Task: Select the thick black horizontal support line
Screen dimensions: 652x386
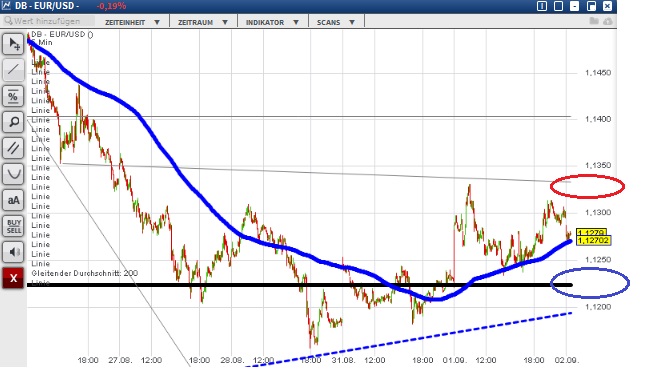Action: coord(299,285)
